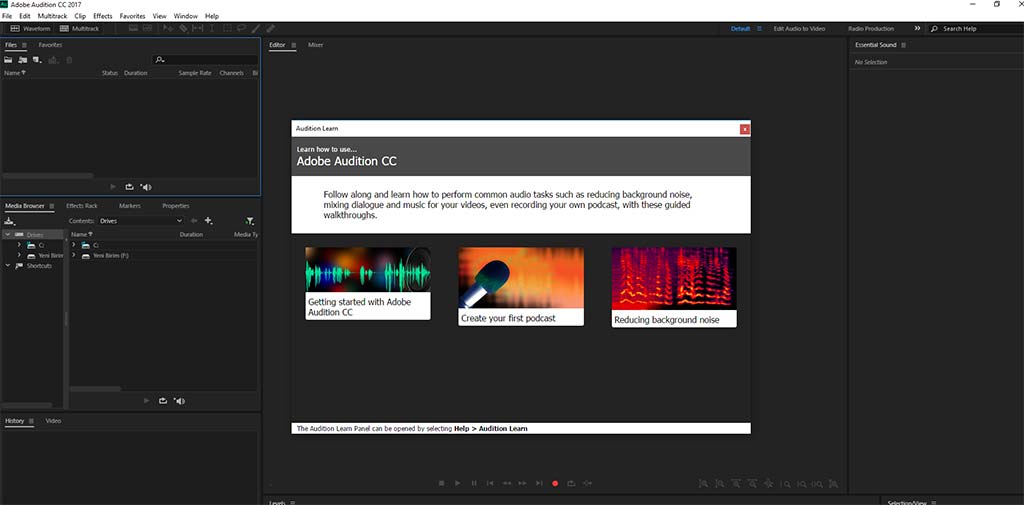Collapse the Drives tree node
The height and width of the screenshot is (505, 1024).
(x=7, y=234)
